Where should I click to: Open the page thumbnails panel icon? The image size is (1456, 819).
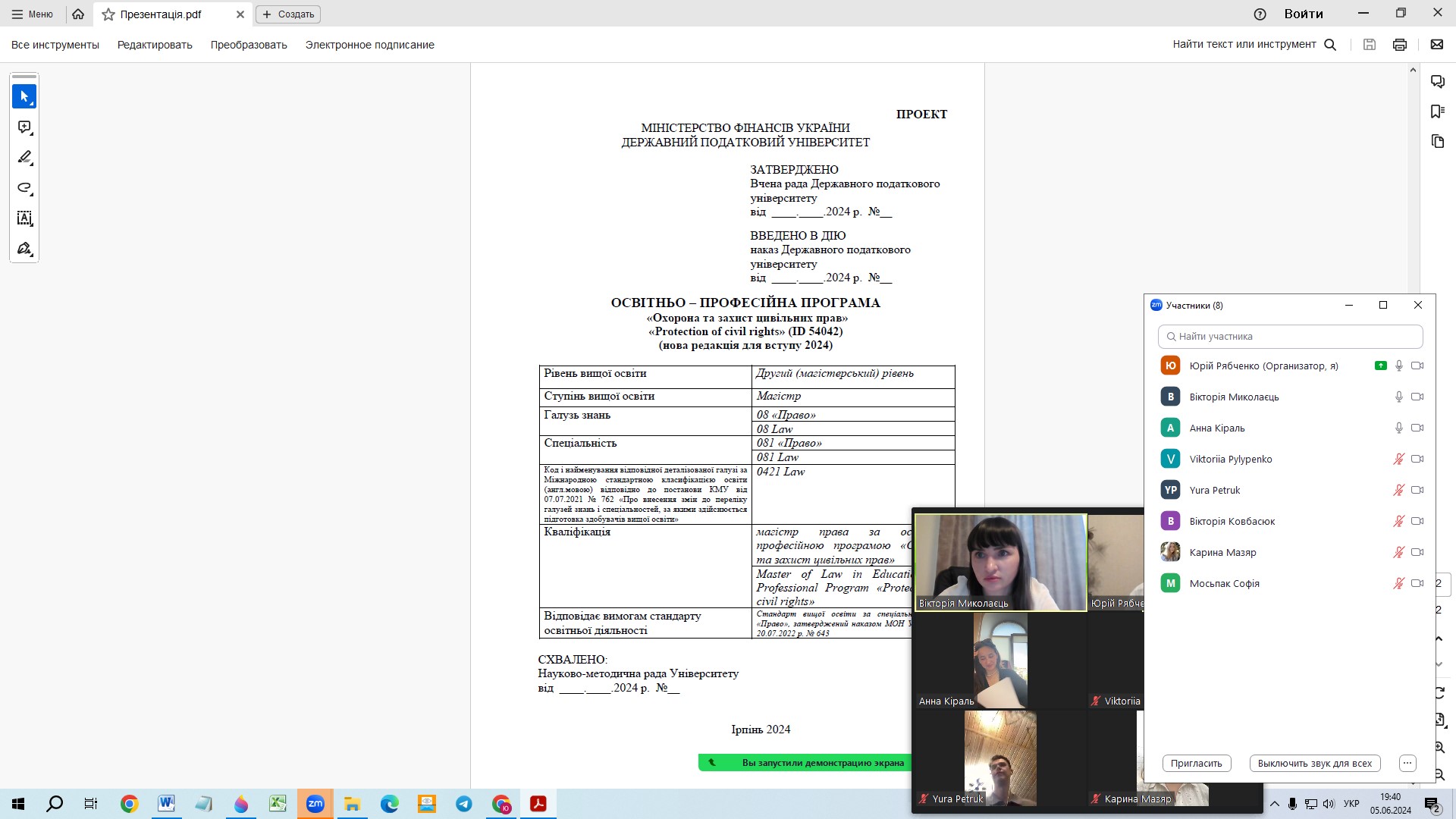click(1438, 141)
